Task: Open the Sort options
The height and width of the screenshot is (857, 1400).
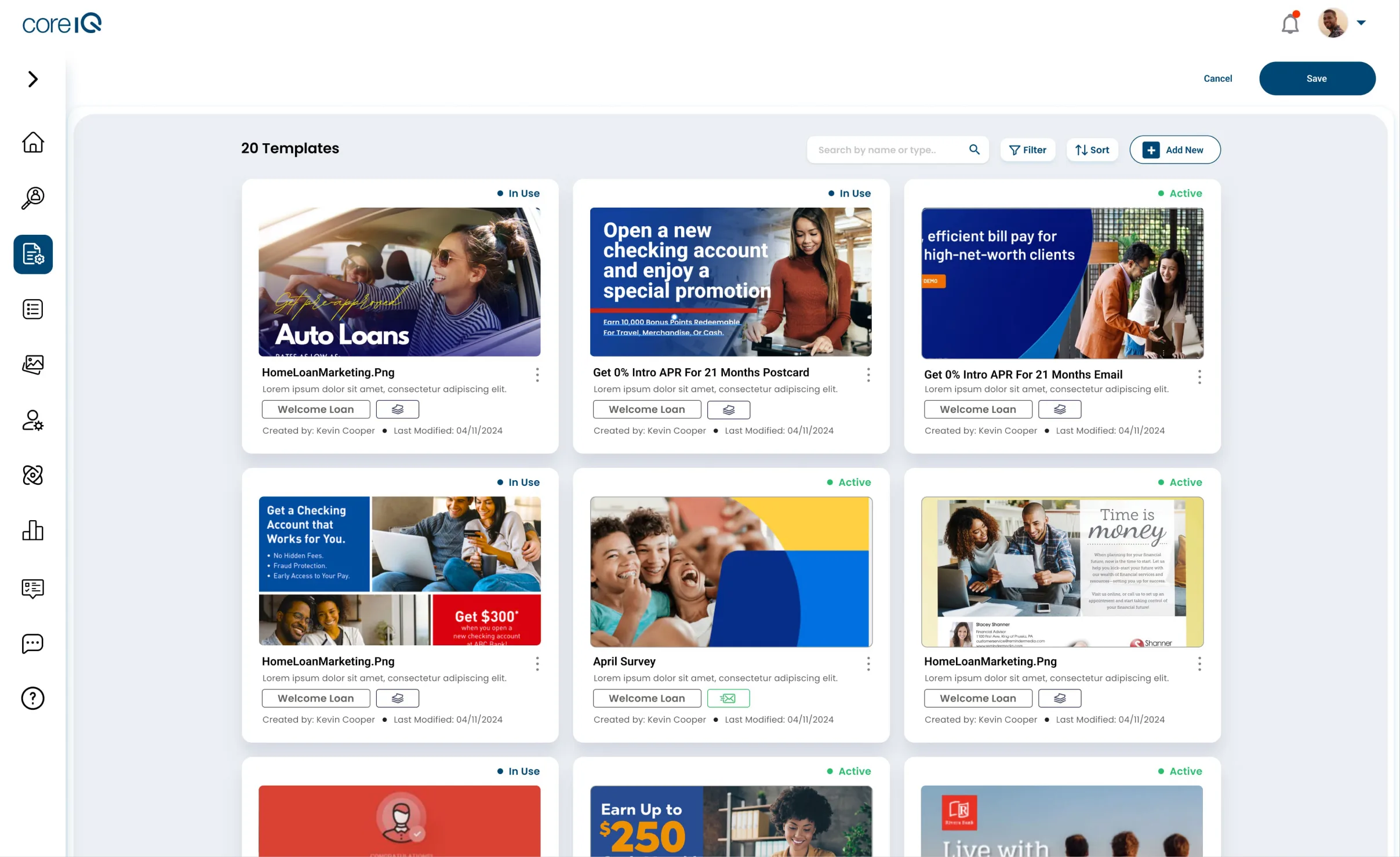Action: 1092,150
